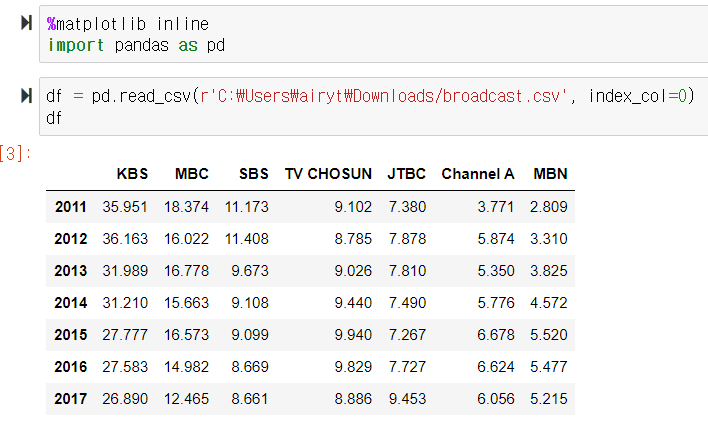The height and width of the screenshot is (426, 708).
Task: Click the MBC value 15.663
Action: pyautogui.click(x=186, y=303)
